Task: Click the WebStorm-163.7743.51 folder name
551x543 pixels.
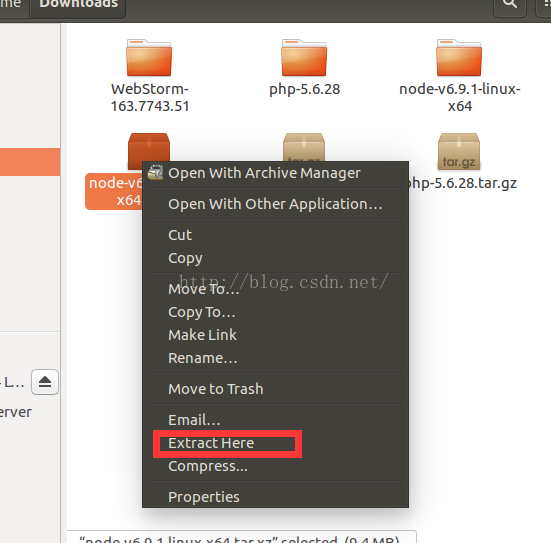Action: 150,98
